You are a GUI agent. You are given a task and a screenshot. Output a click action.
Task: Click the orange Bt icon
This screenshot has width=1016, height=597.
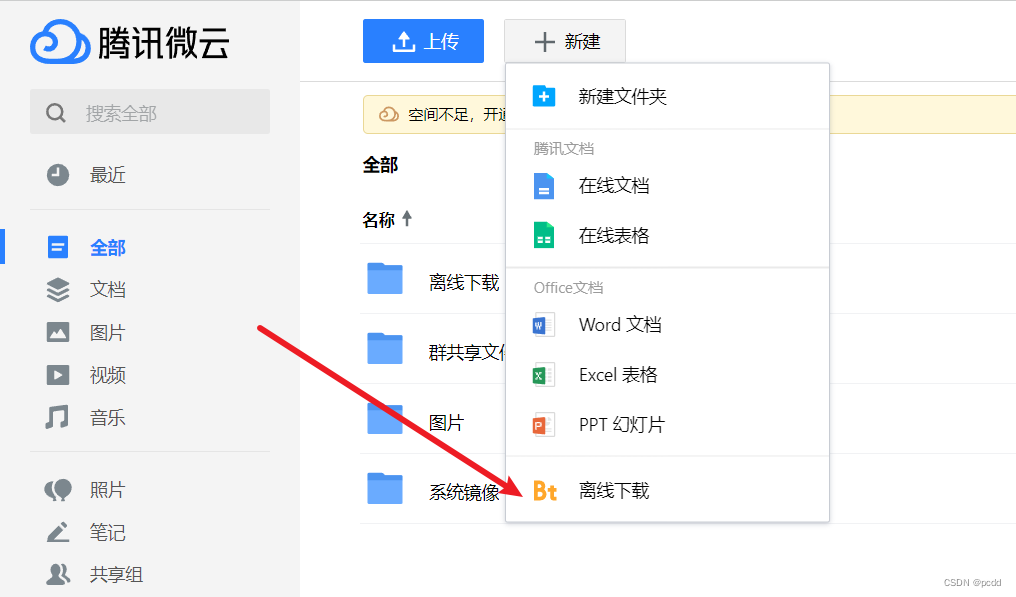[x=544, y=491]
